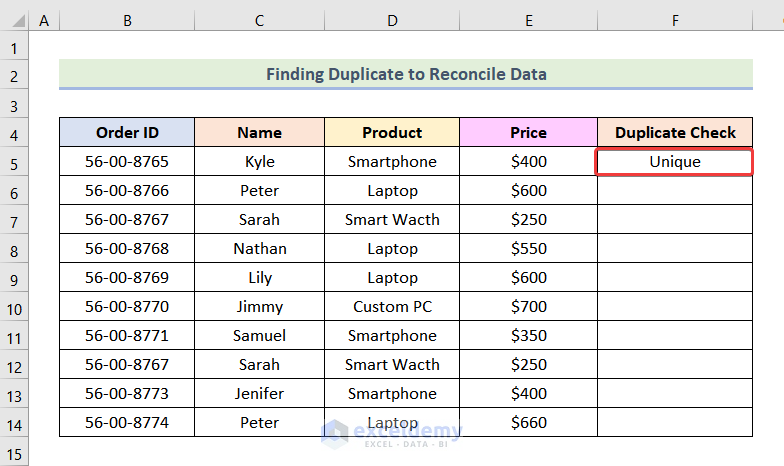Screen dimensions: 784x466
Task: Select row 12 header
Action: point(15,364)
